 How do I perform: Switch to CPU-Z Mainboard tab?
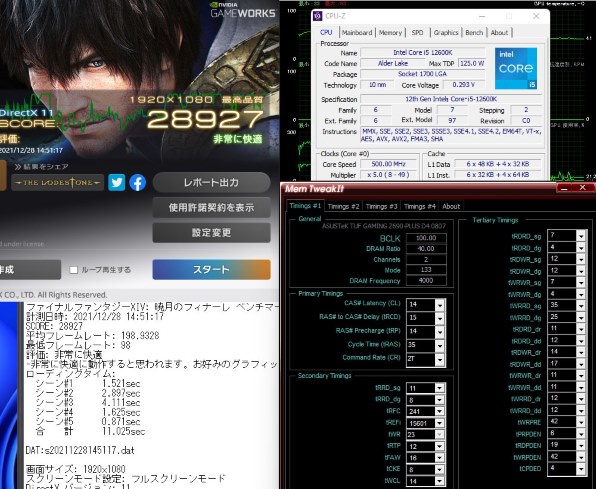[x=357, y=33]
